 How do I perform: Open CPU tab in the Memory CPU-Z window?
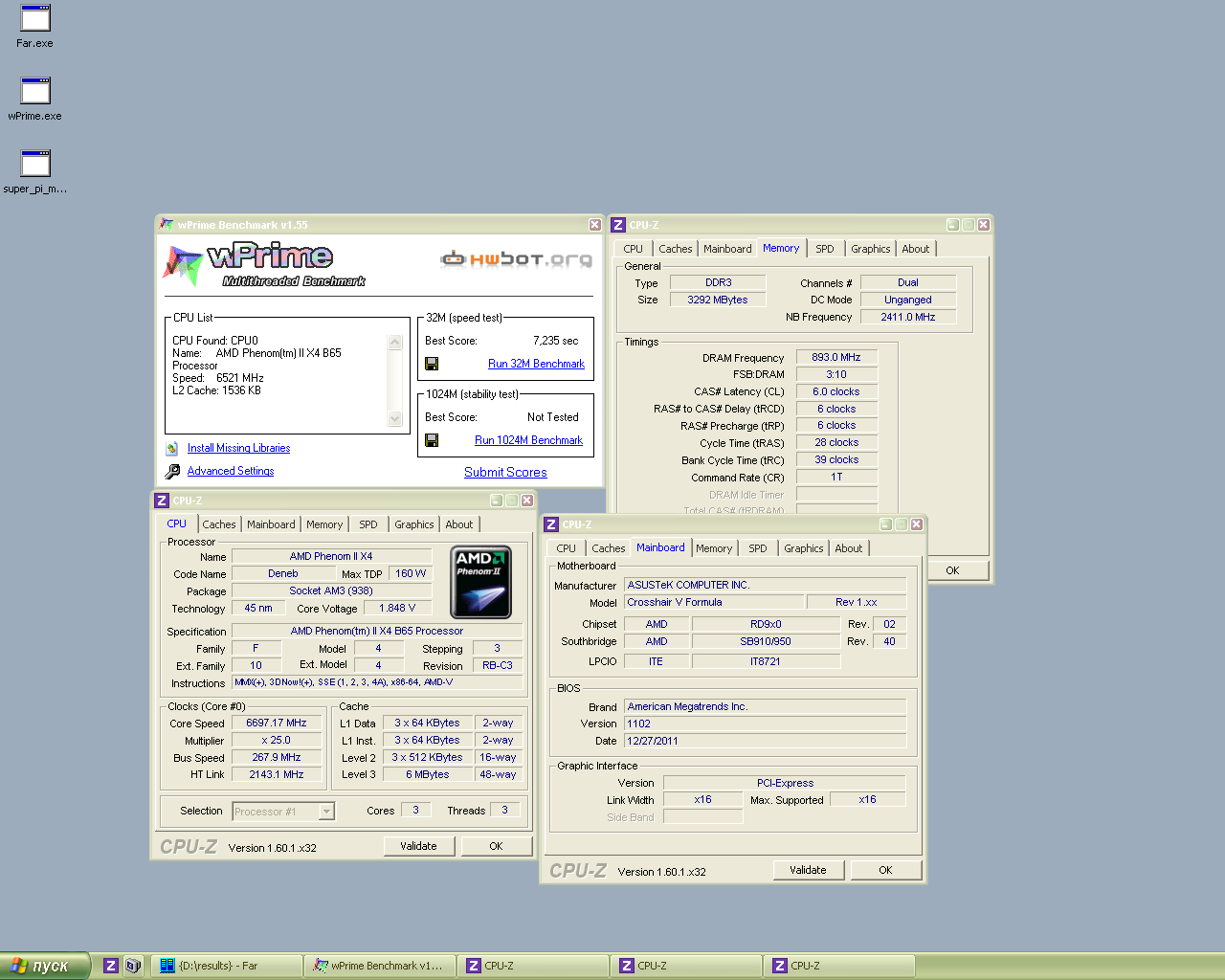(634, 249)
